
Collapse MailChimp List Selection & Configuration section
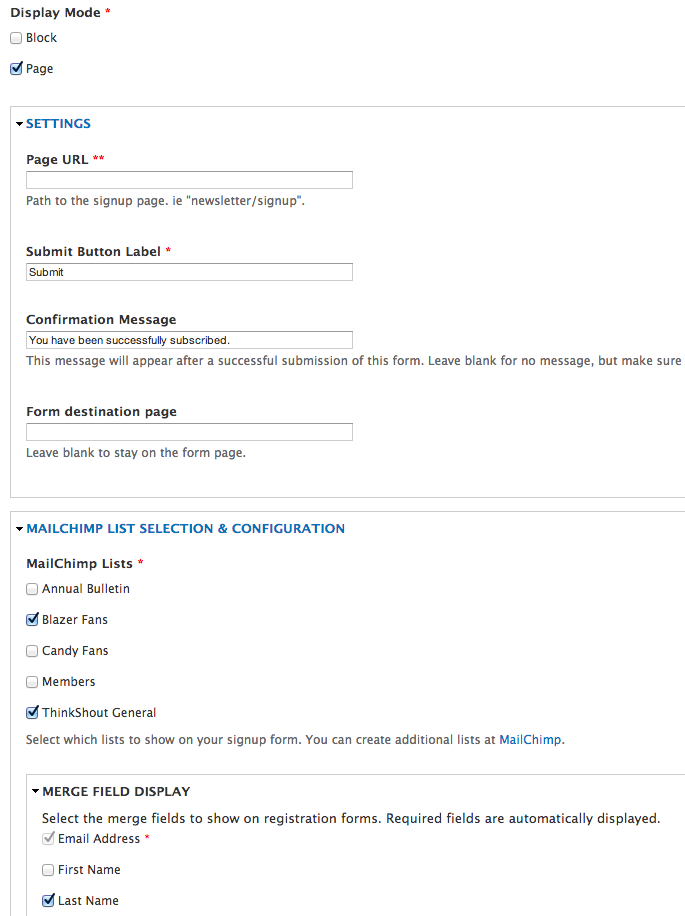(x=20, y=529)
